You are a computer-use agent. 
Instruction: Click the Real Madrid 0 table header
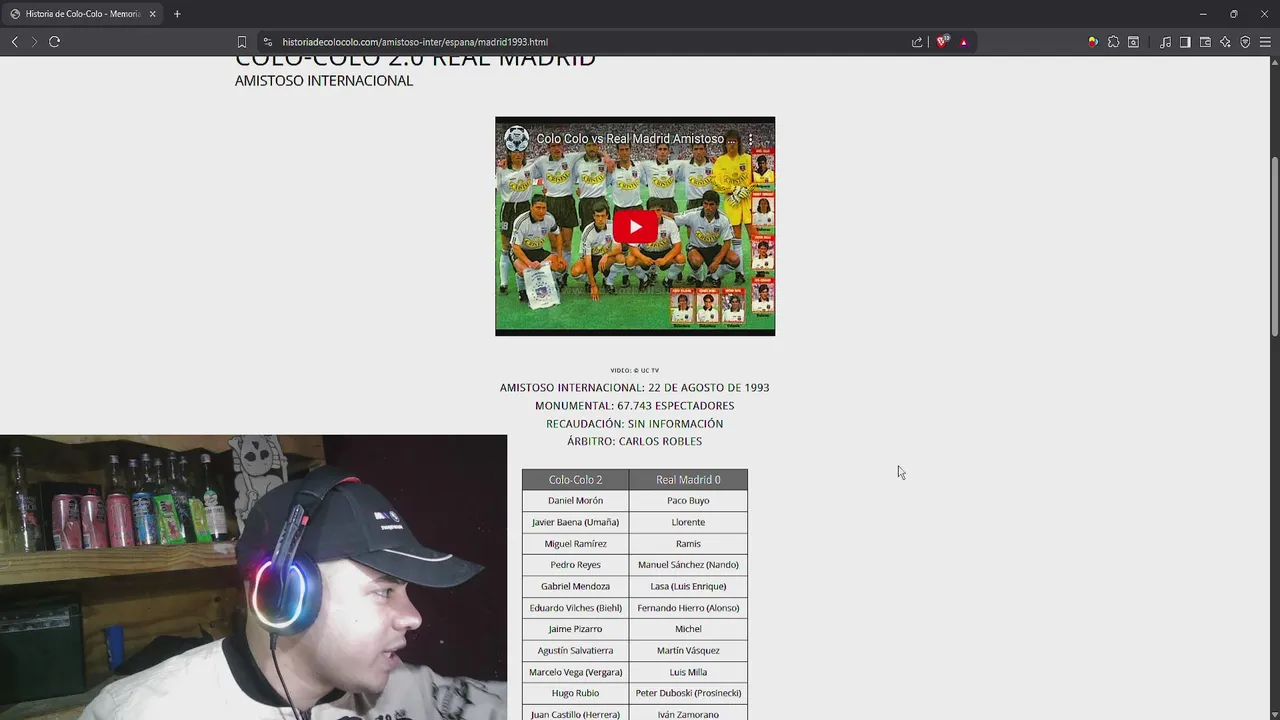(688, 480)
